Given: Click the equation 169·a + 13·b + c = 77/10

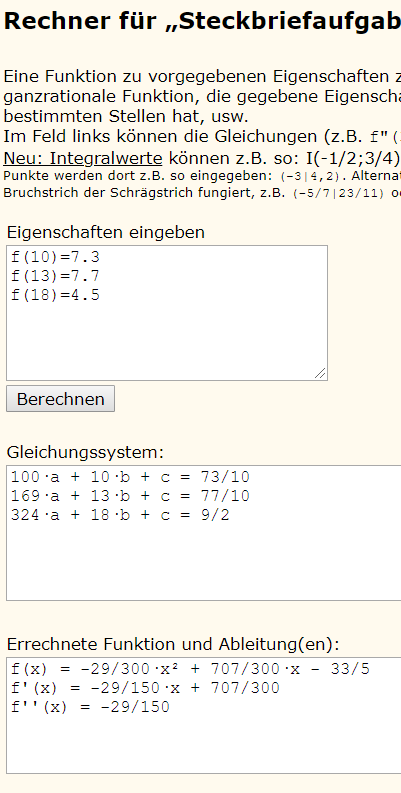Looking at the screenshot, I should (130, 496).
